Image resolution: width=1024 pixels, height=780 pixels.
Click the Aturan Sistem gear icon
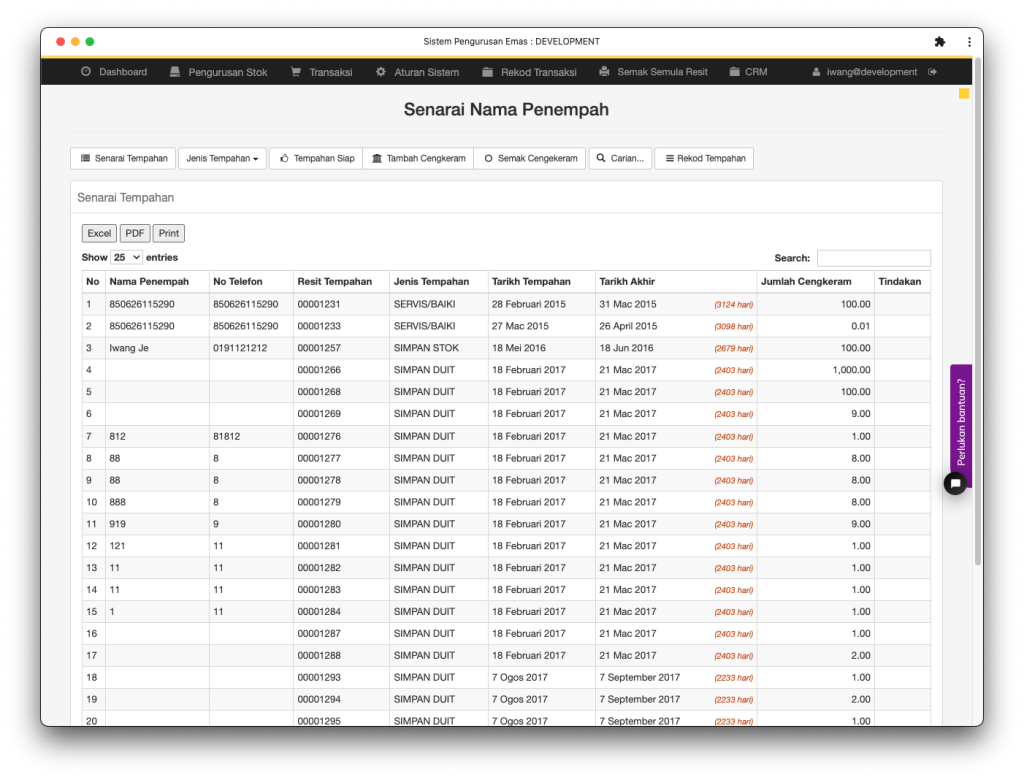coord(381,72)
